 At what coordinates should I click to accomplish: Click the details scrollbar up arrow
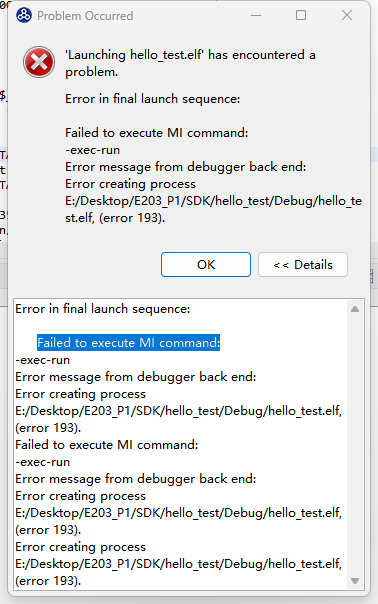[x=355, y=309]
